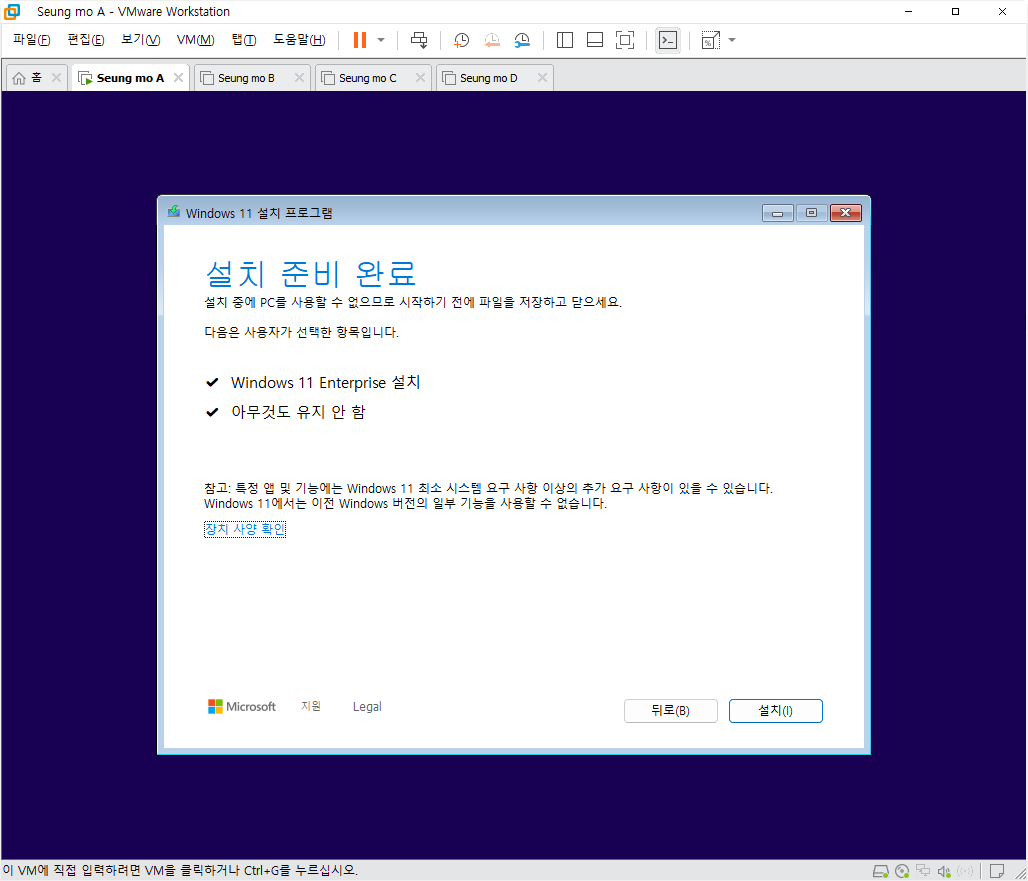Click text '아무것도 유지 안 함'
This screenshot has height=881, width=1028.
coord(298,412)
